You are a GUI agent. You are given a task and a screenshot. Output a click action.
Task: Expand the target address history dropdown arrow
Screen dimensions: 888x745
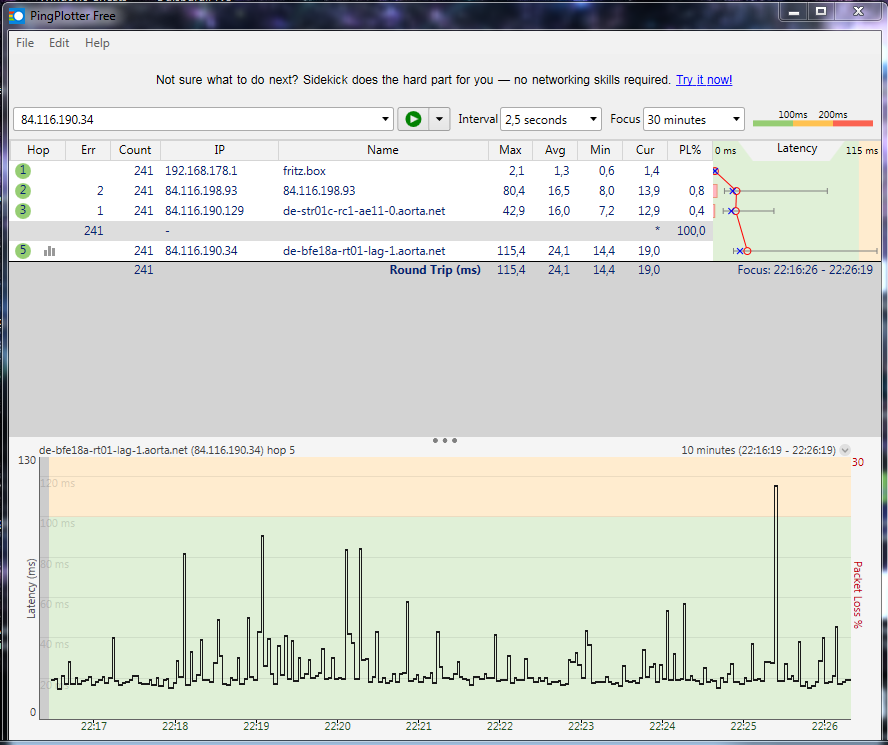(385, 120)
